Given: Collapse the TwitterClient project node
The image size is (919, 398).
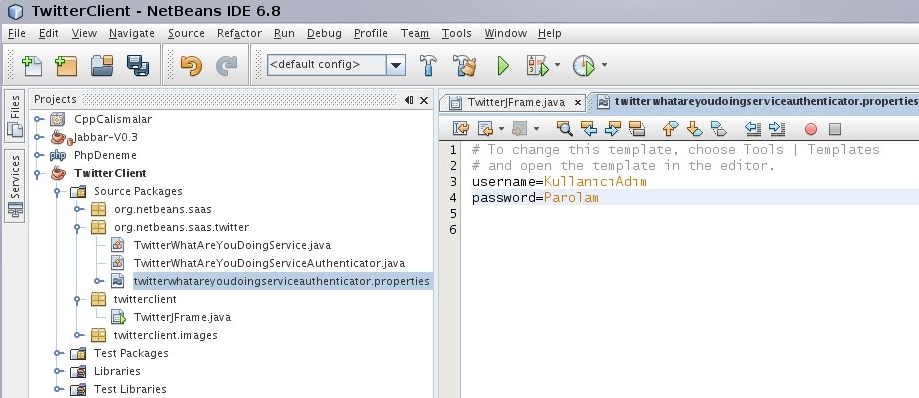Looking at the screenshot, I should (38, 174).
